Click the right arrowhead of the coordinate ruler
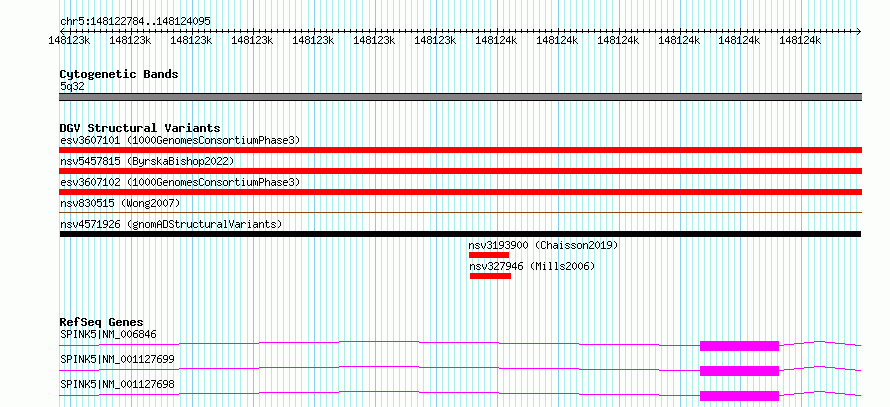 (x=858, y=31)
